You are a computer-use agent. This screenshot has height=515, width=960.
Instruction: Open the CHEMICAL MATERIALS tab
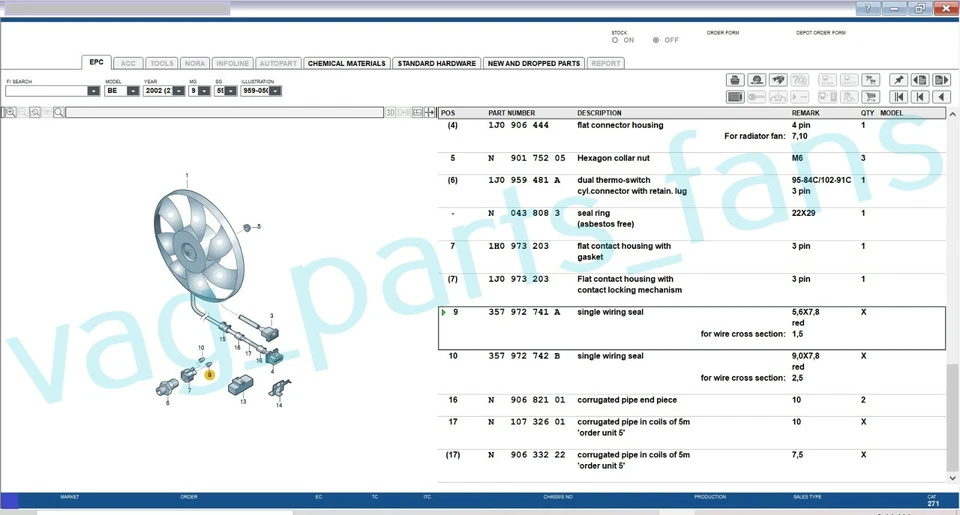pos(347,63)
